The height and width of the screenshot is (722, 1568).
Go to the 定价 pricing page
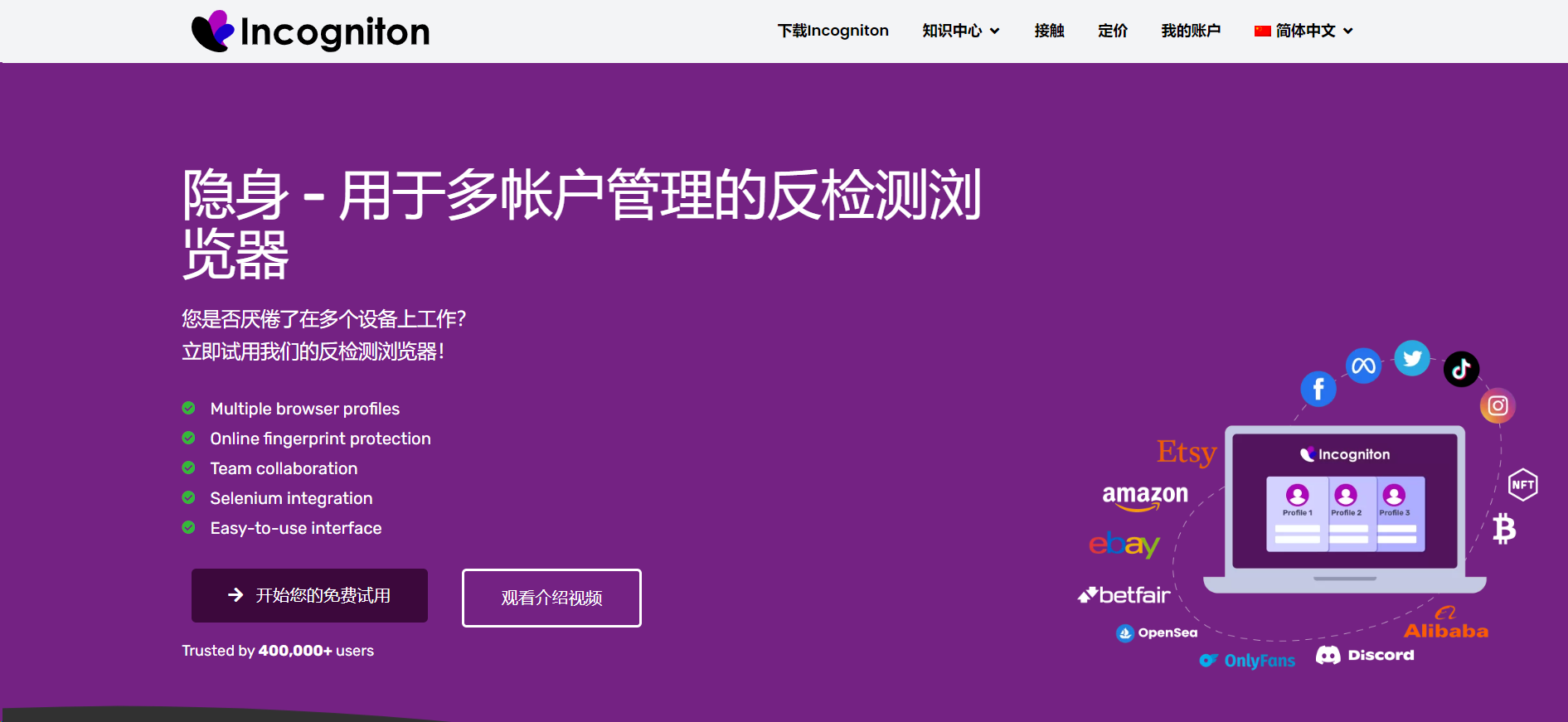click(1113, 31)
